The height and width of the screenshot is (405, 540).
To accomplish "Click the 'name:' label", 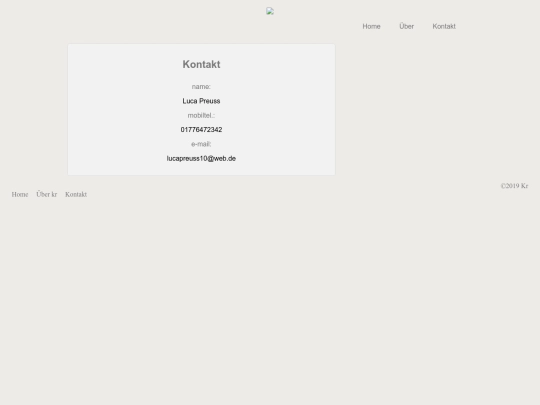I will coord(201,87).
